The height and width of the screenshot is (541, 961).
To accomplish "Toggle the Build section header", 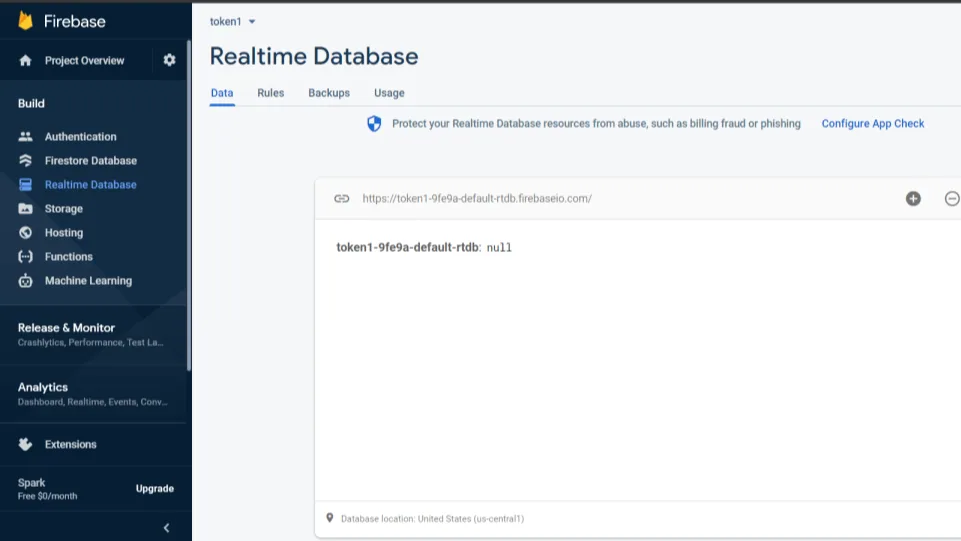I will 31,104.
